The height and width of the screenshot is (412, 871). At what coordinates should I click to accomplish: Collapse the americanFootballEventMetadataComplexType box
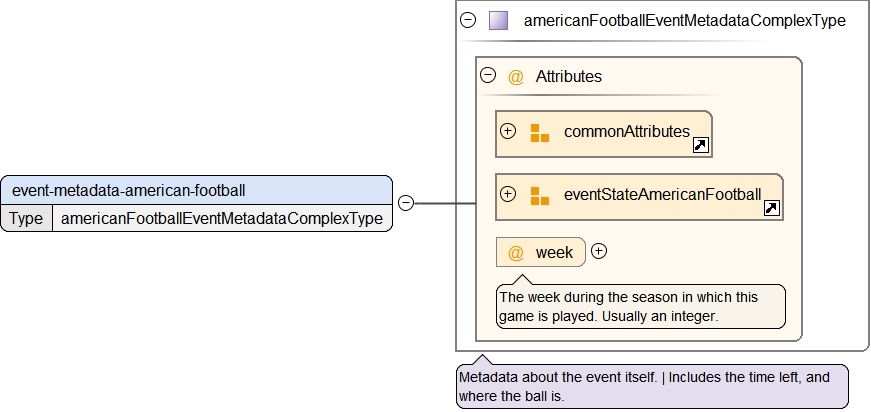tap(467, 20)
